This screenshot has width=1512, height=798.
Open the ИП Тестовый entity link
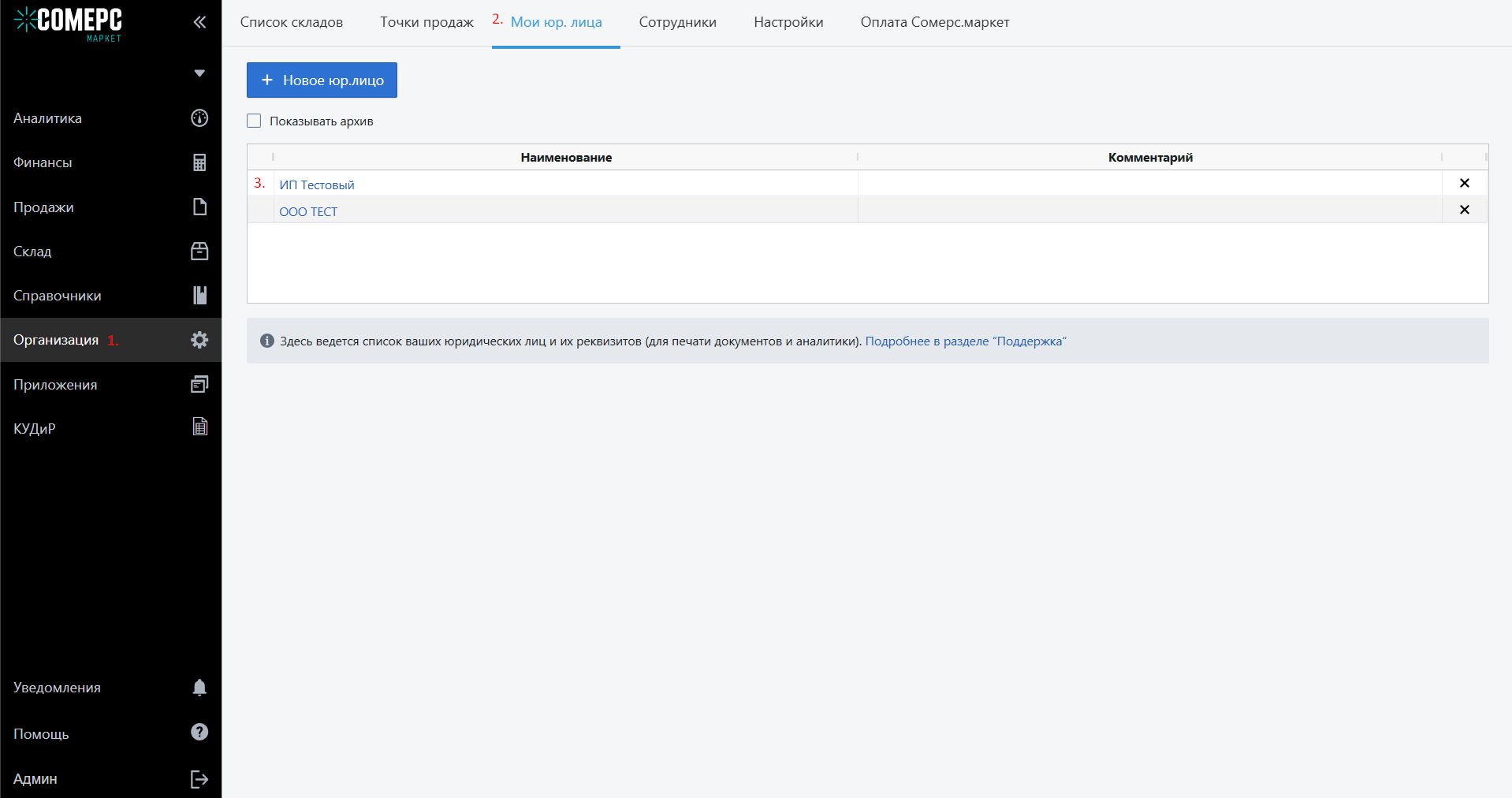[317, 185]
